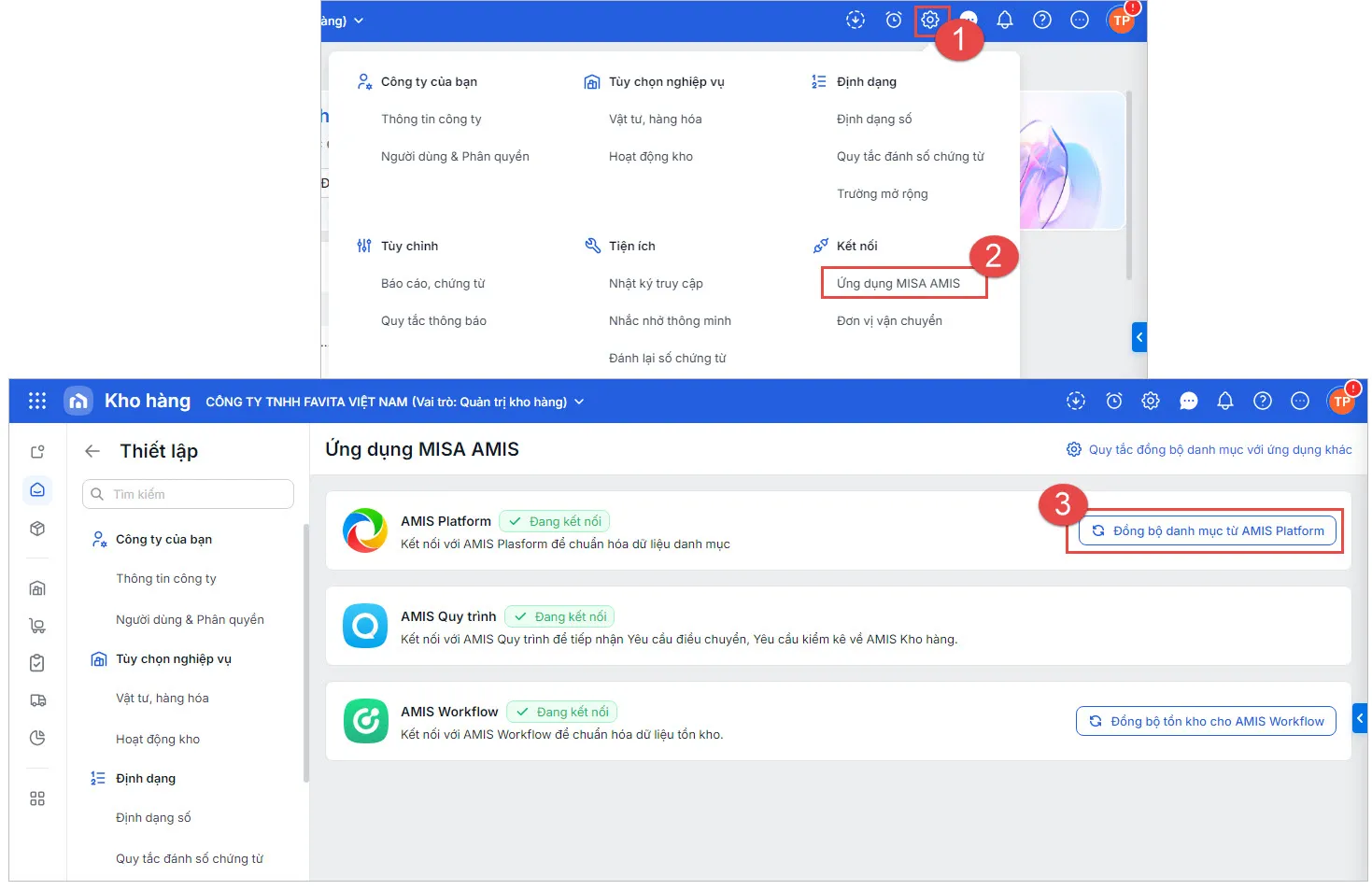Screen dimensions: 1372x890
Task: Select Nhắc nhở thông minh in the dropdown menu
Action: (x=670, y=320)
